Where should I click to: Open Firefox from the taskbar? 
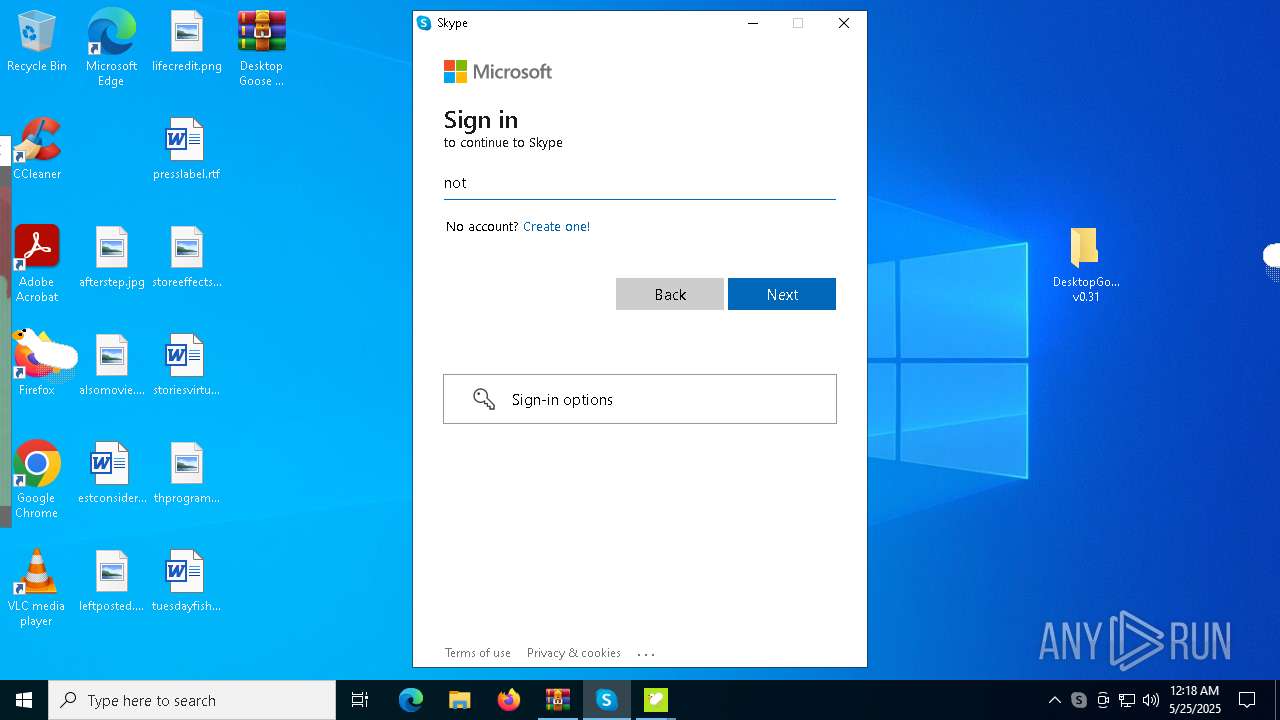click(x=509, y=700)
